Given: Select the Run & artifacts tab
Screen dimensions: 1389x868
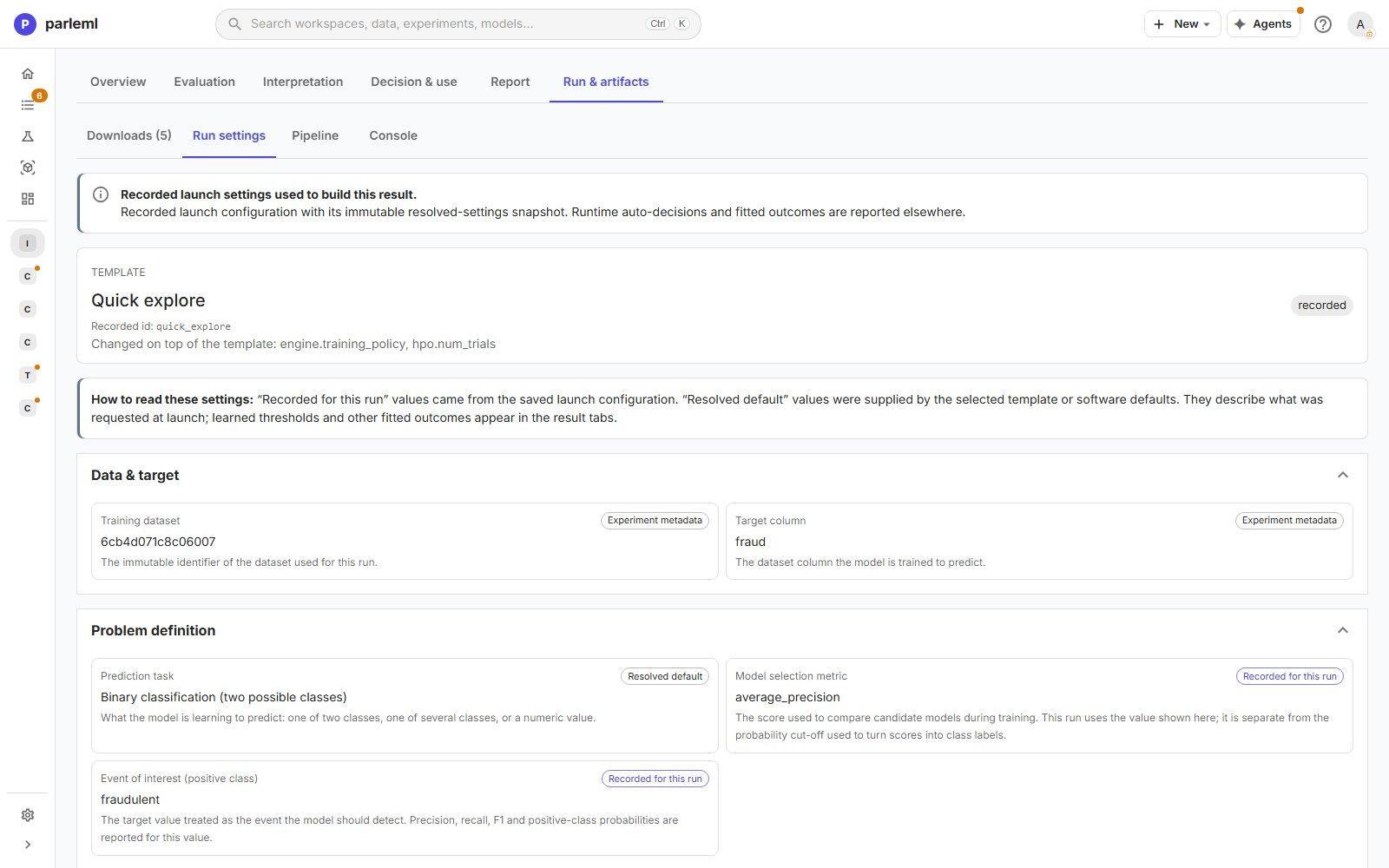Looking at the screenshot, I should (x=606, y=82).
